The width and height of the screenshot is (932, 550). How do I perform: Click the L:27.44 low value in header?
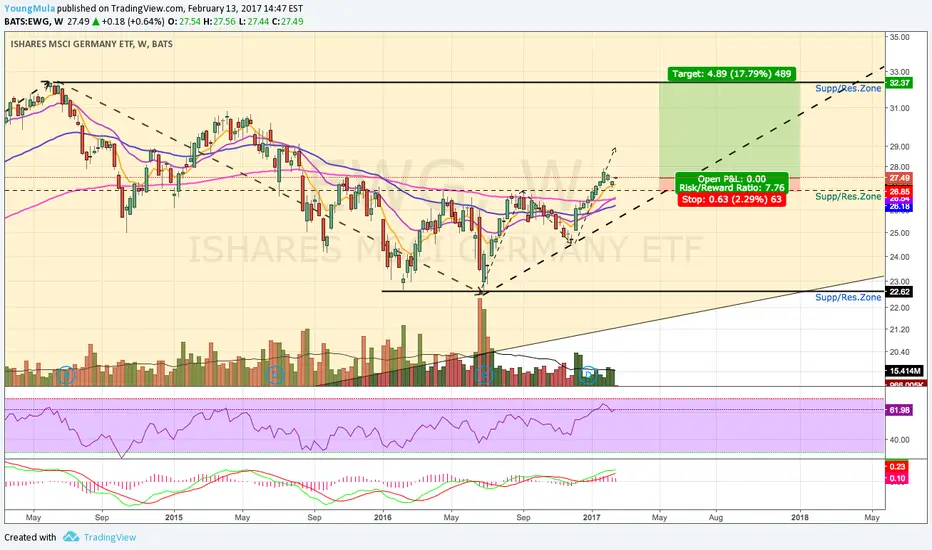point(254,21)
